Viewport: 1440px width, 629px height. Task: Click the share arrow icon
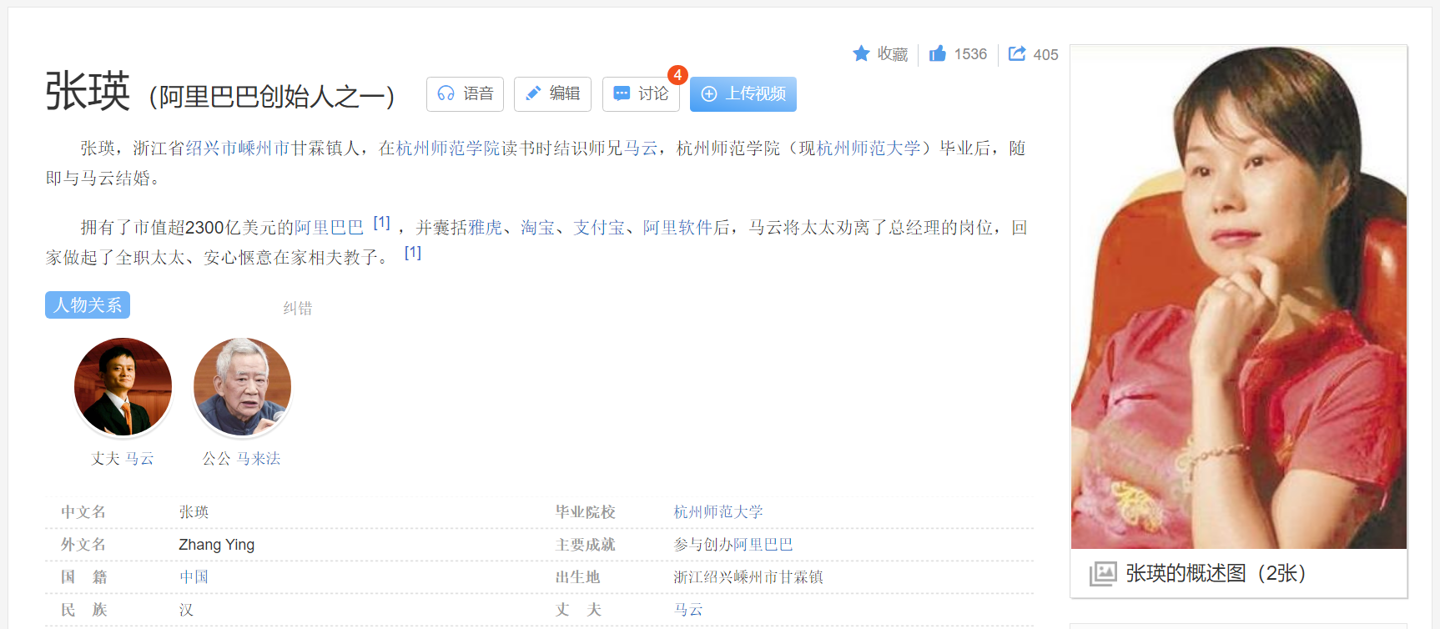tap(1017, 54)
